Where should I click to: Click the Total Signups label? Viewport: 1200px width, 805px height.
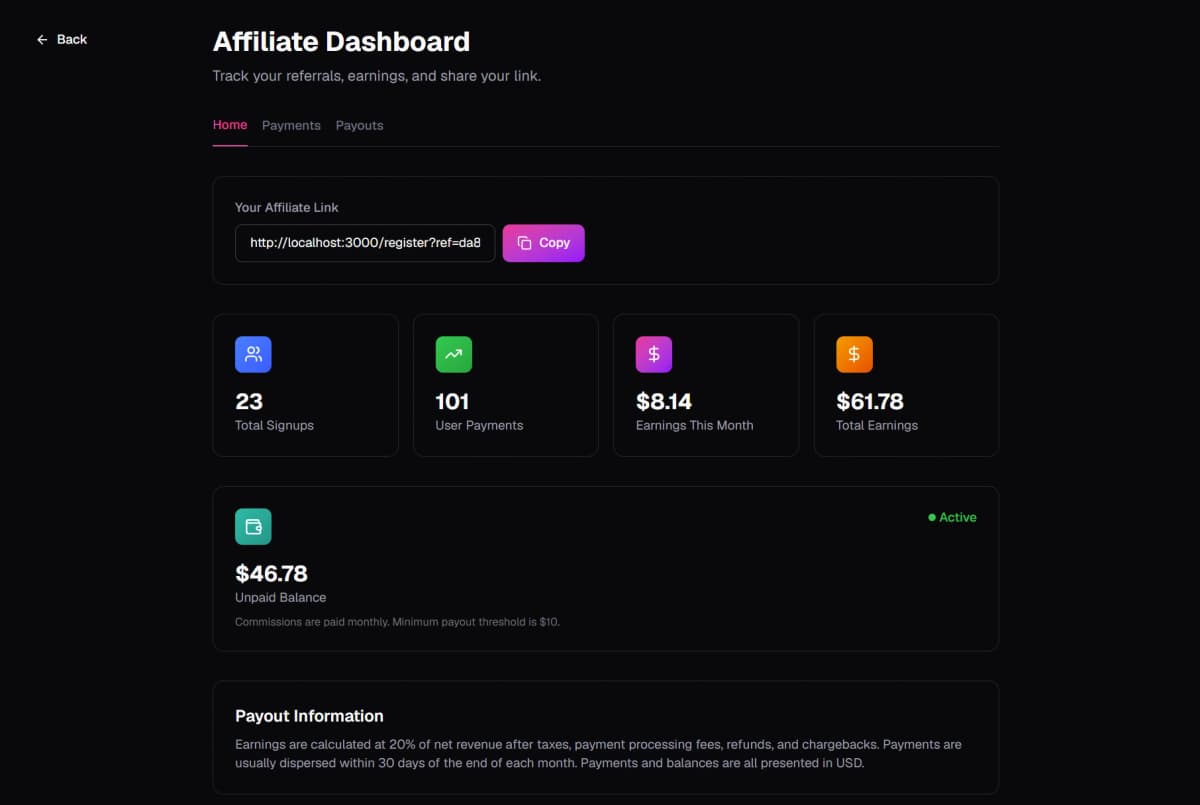tap(274, 425)
